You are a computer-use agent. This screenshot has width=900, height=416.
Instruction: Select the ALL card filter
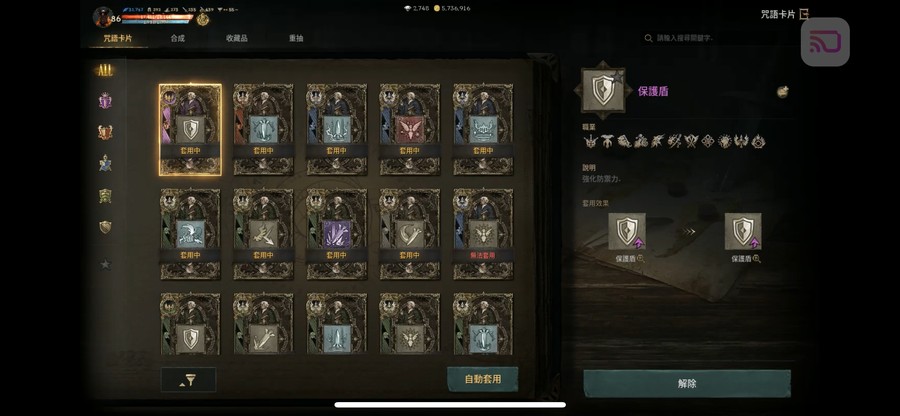point(105,71)
